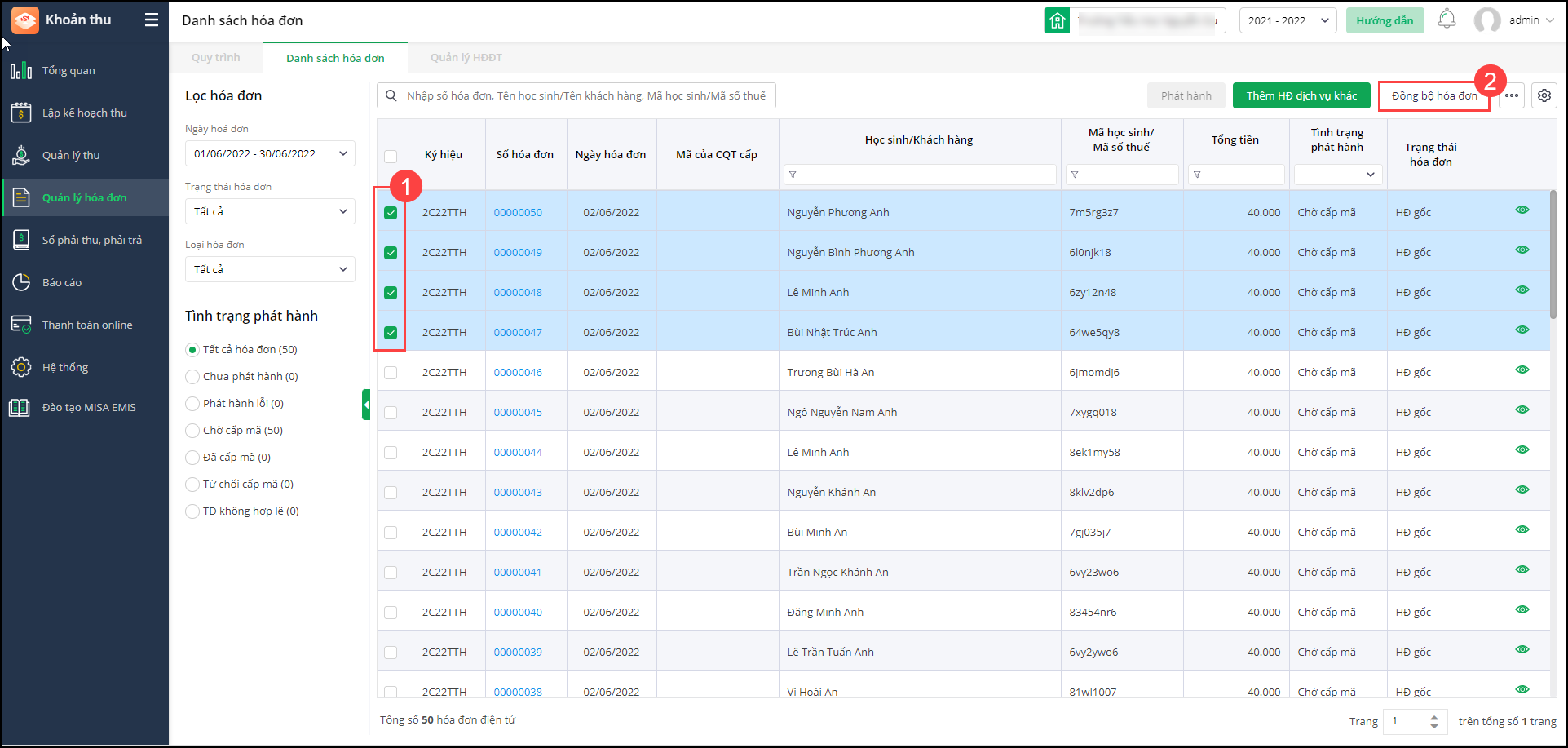
Task: Open the three-dots more options button
Action: tap(1512, 95)
